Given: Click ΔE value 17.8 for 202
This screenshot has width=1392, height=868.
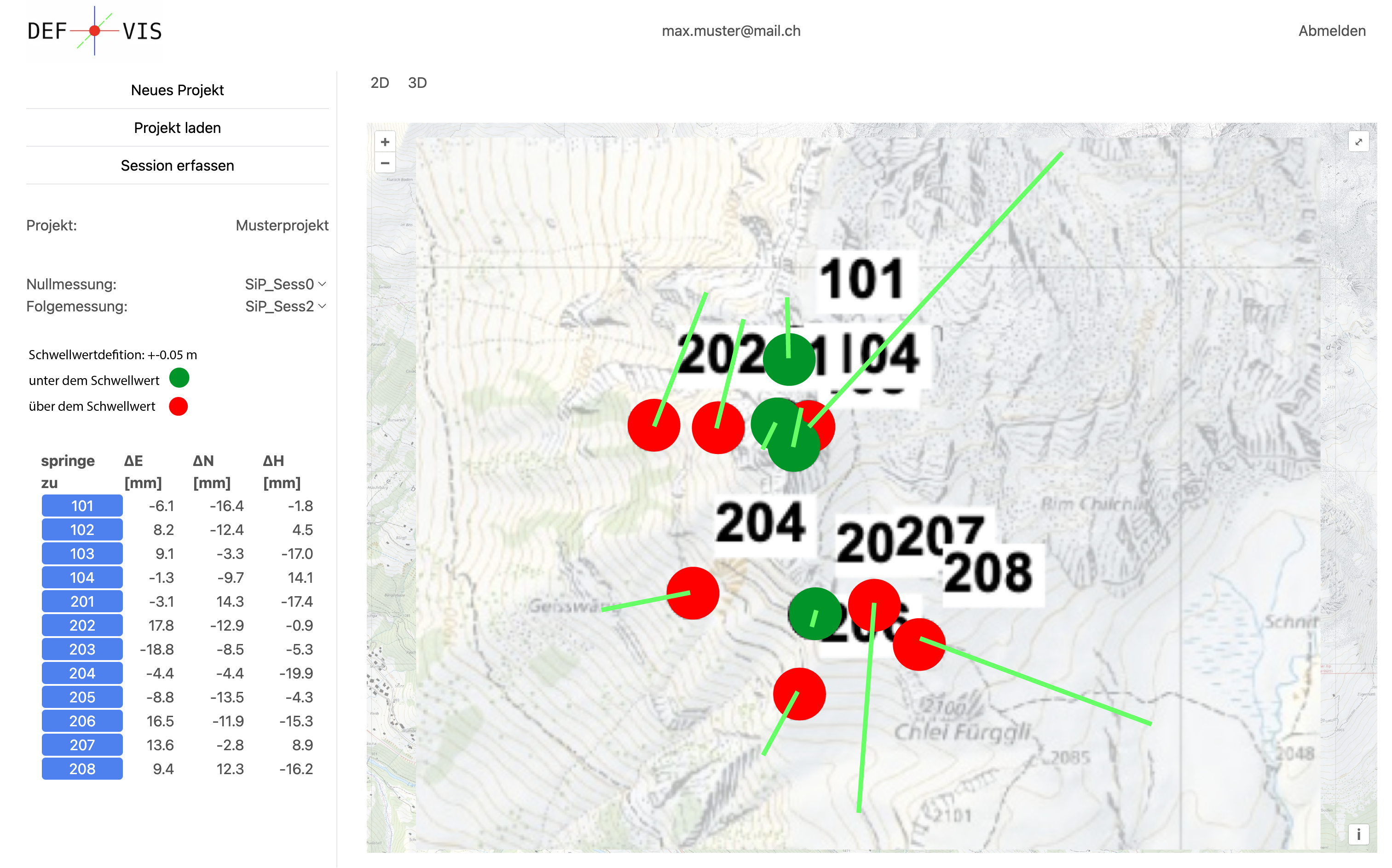Looking at the screenshot, I should [160, 625].
